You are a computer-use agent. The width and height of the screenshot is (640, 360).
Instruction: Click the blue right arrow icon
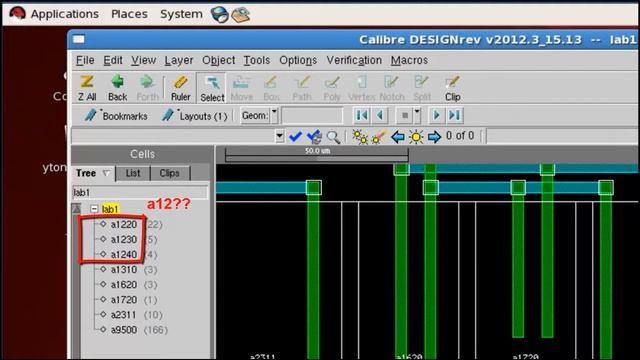(434, 137)
